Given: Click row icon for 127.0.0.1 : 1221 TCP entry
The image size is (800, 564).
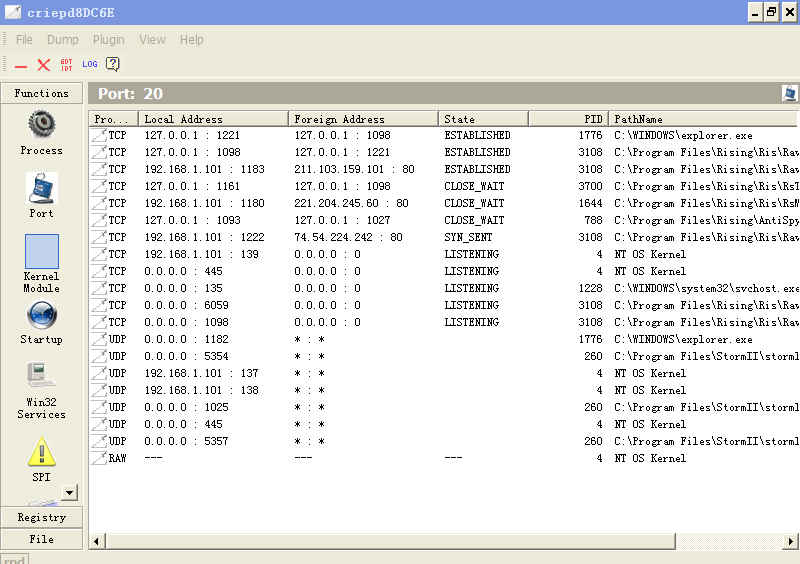Looking at the screenshot, I should pos(98,135).
